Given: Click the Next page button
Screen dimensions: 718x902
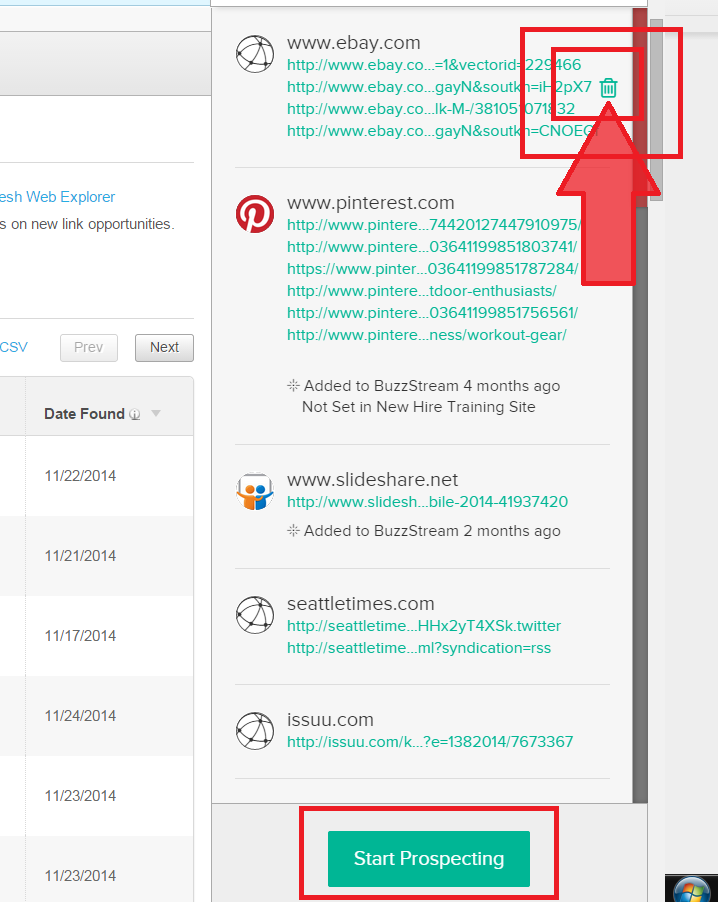Looking at the screenshot, I should [165, 347].
